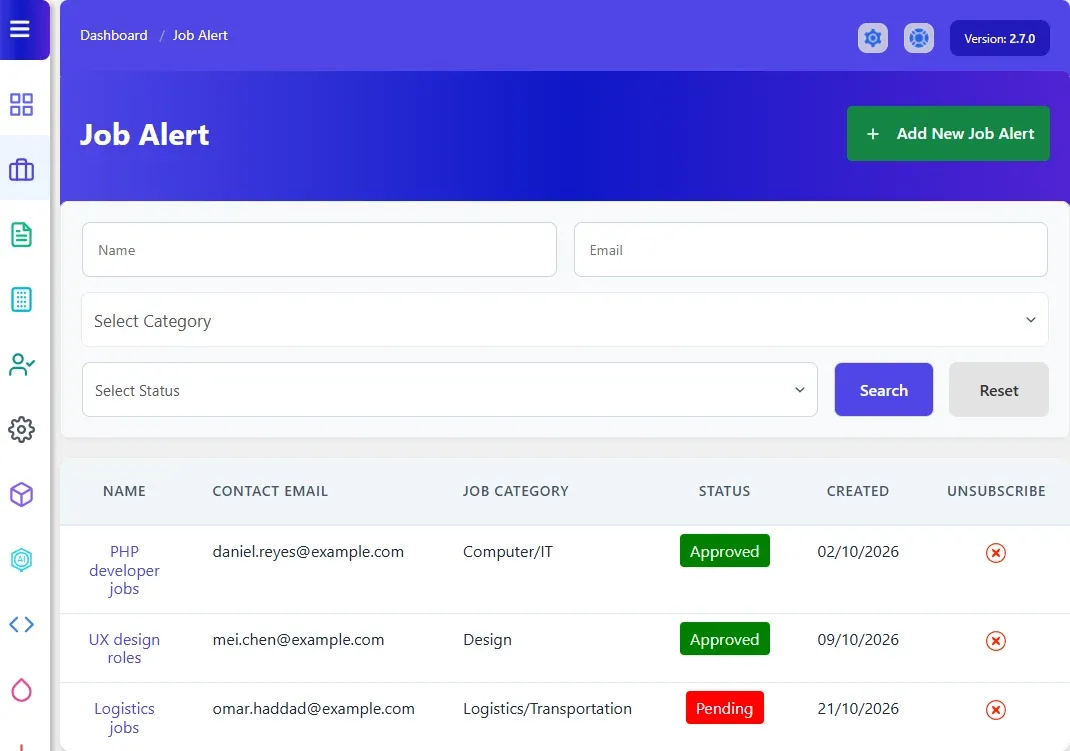Click the Job Alert breadcrumb
Screen dimensions: 1070x751
(x=200, y=35)
